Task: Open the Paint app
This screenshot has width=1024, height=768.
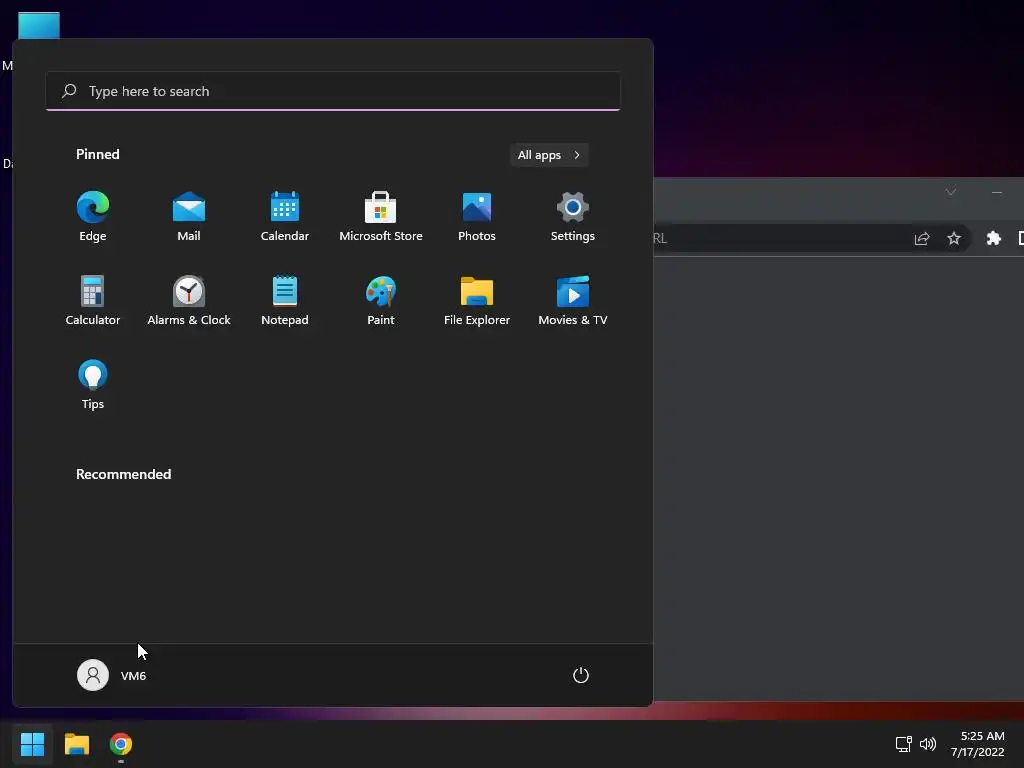Action: (381, 301)
